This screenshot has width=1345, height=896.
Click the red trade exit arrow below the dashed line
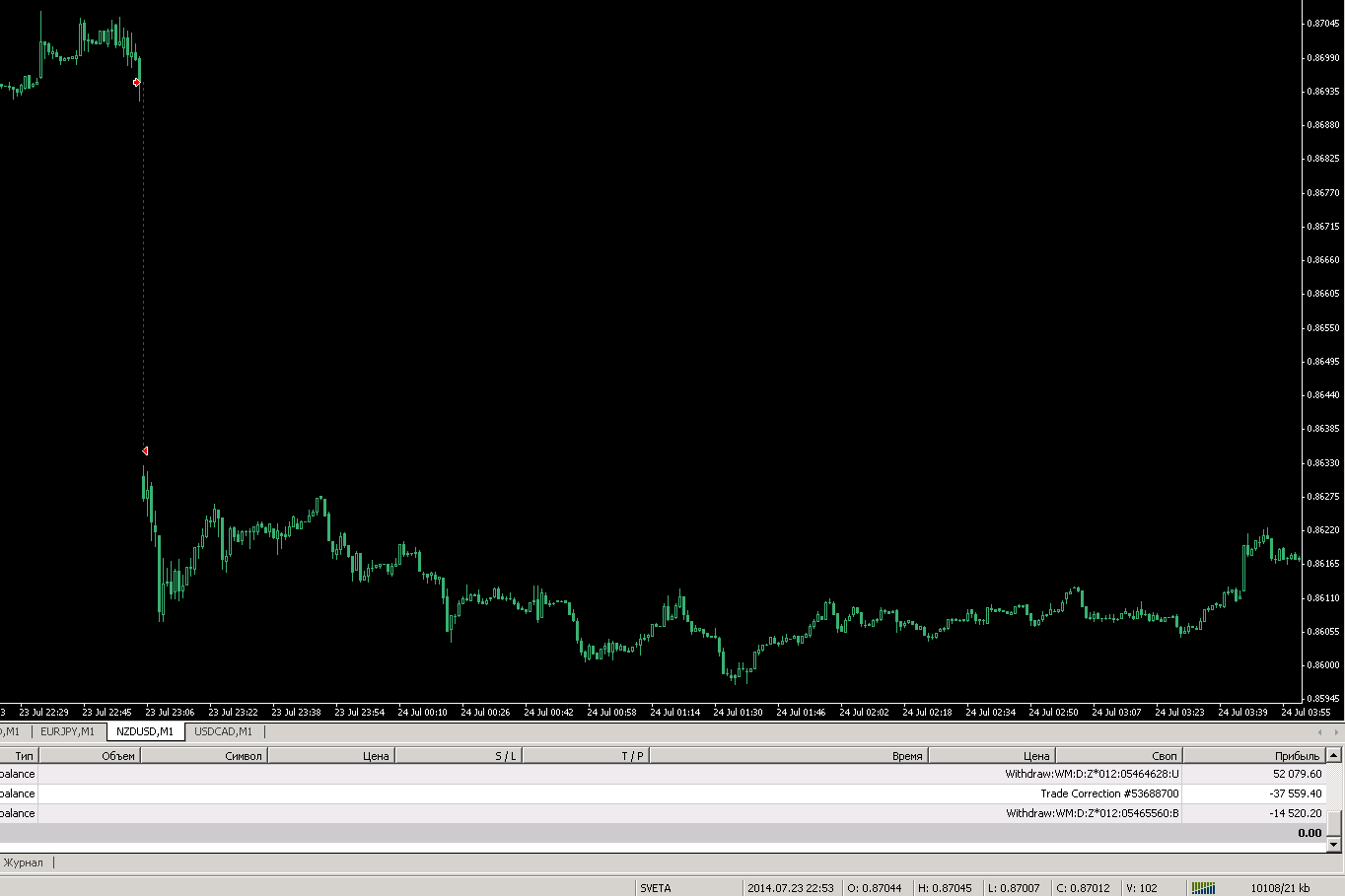(x=145, y=450)
